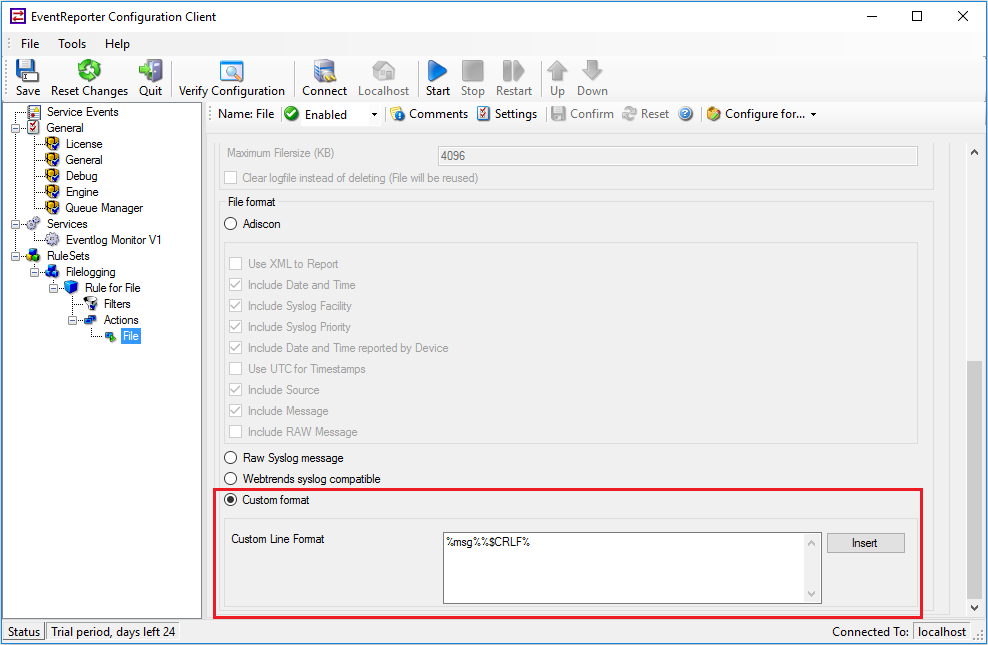The image size is (988, 645).
Task: Select the File action tree item
Action: (130, 336)
